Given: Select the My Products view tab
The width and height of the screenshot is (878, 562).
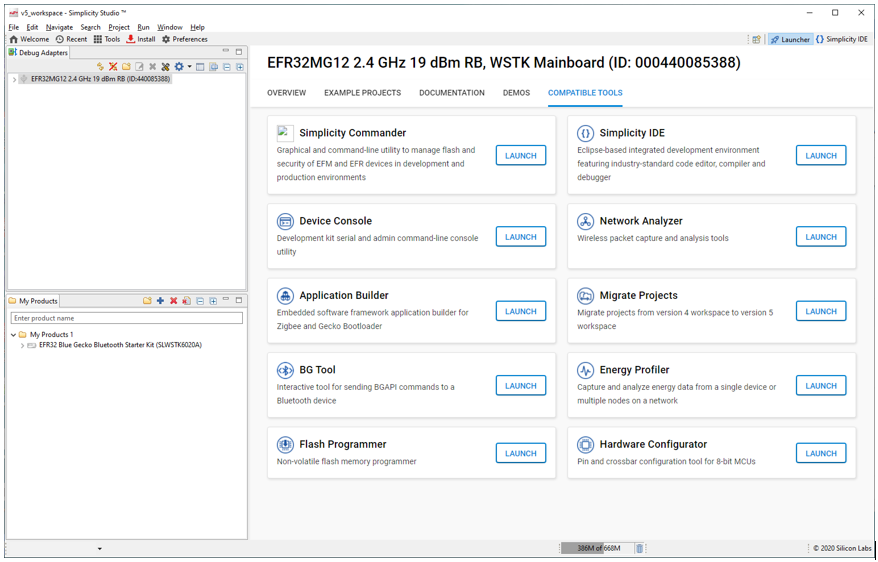Looking at the screenshot, I should (33, 301).
